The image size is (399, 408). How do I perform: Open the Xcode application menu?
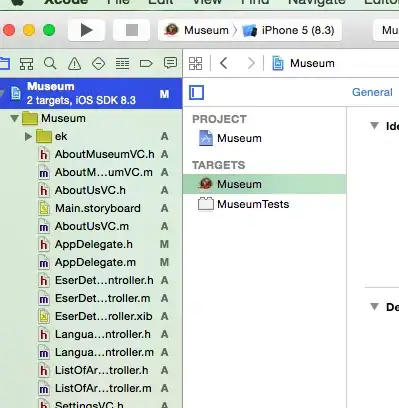pyautogui.click(x=66, y=2)
